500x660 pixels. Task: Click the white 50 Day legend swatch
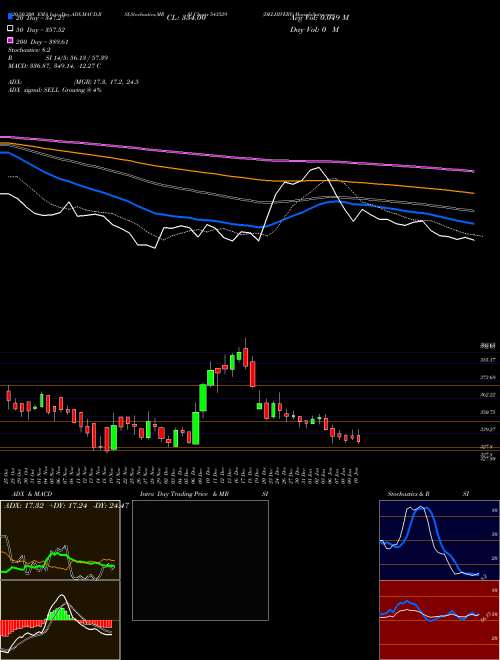[x=11, y=28]
